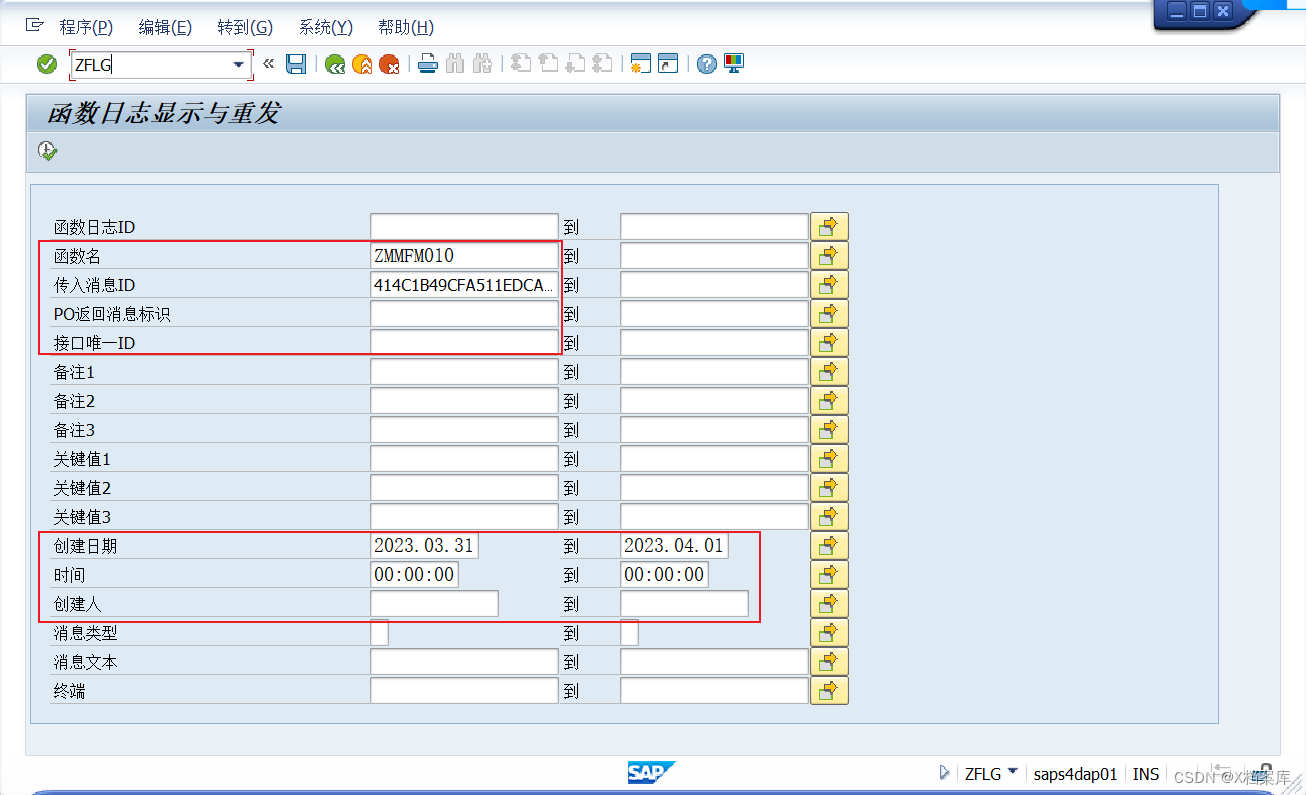Click the 创建人 lower value field
Viewport: 1306px width, 795px height.
434,604
